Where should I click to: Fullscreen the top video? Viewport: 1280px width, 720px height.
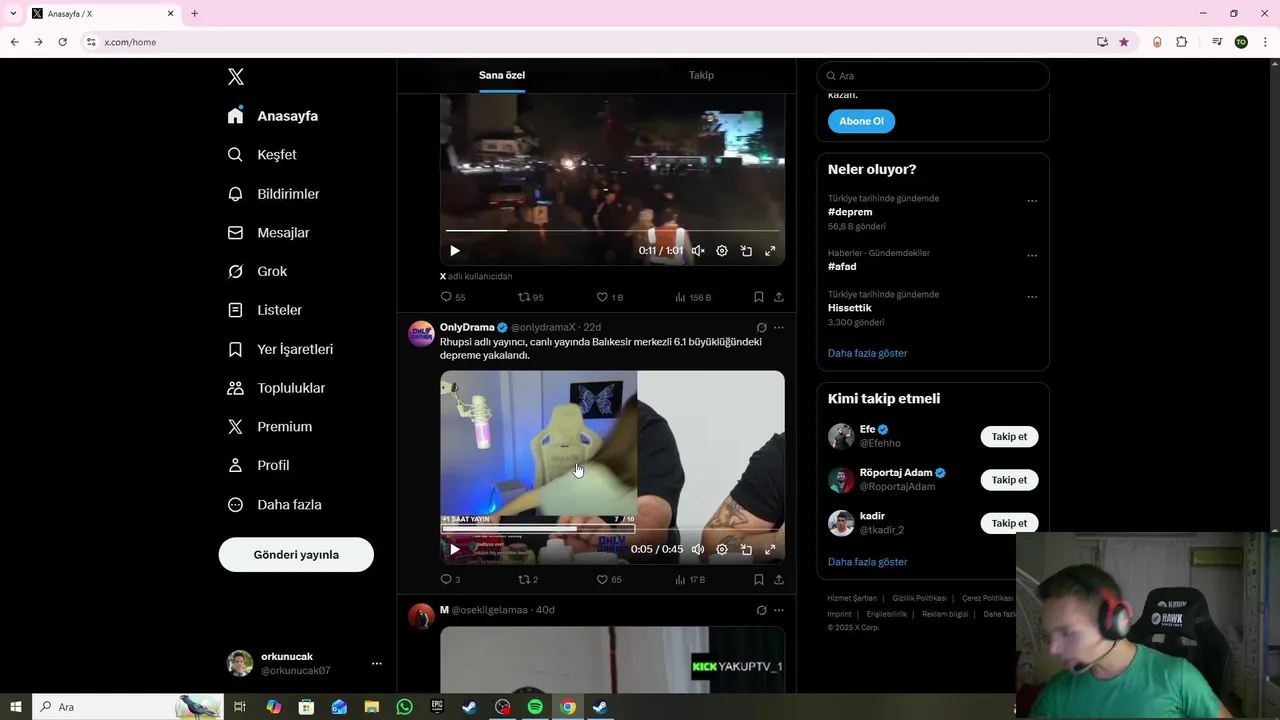coord(770,251)
